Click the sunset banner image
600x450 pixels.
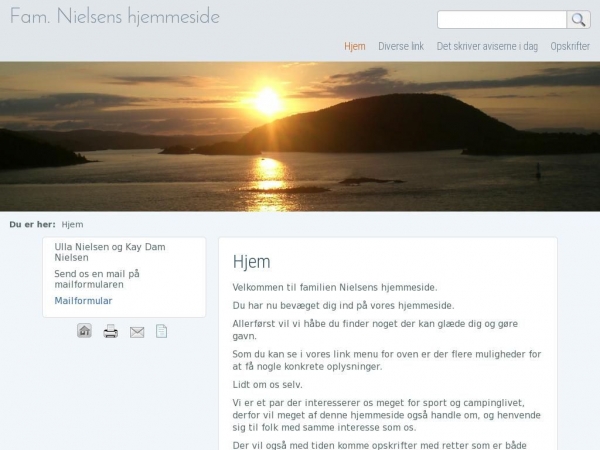point(300,136)
